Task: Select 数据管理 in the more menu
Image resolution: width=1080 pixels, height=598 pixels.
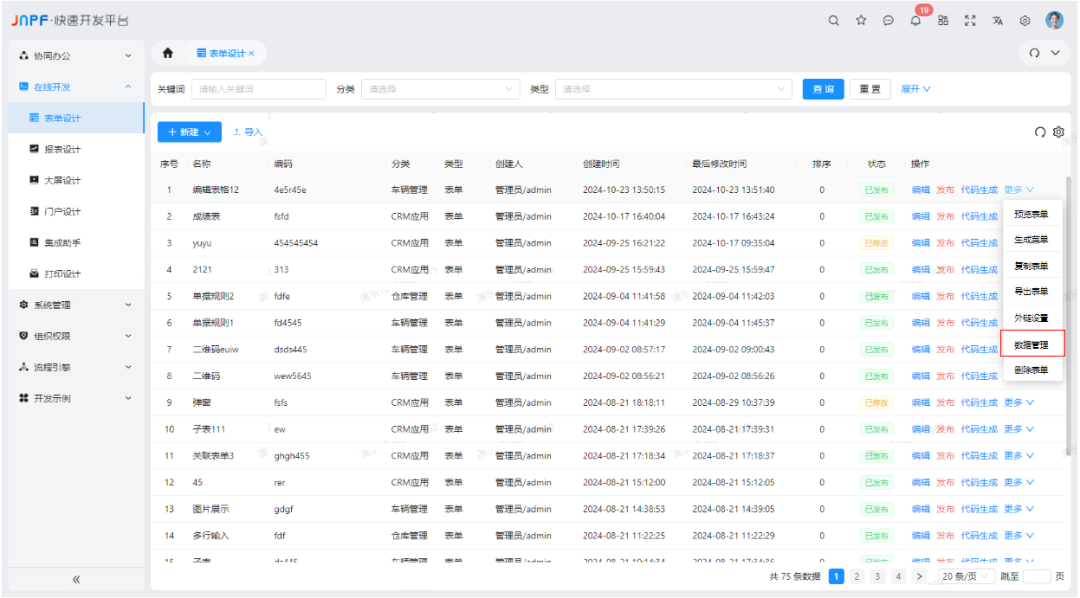Action: (x=1031, y=344)
